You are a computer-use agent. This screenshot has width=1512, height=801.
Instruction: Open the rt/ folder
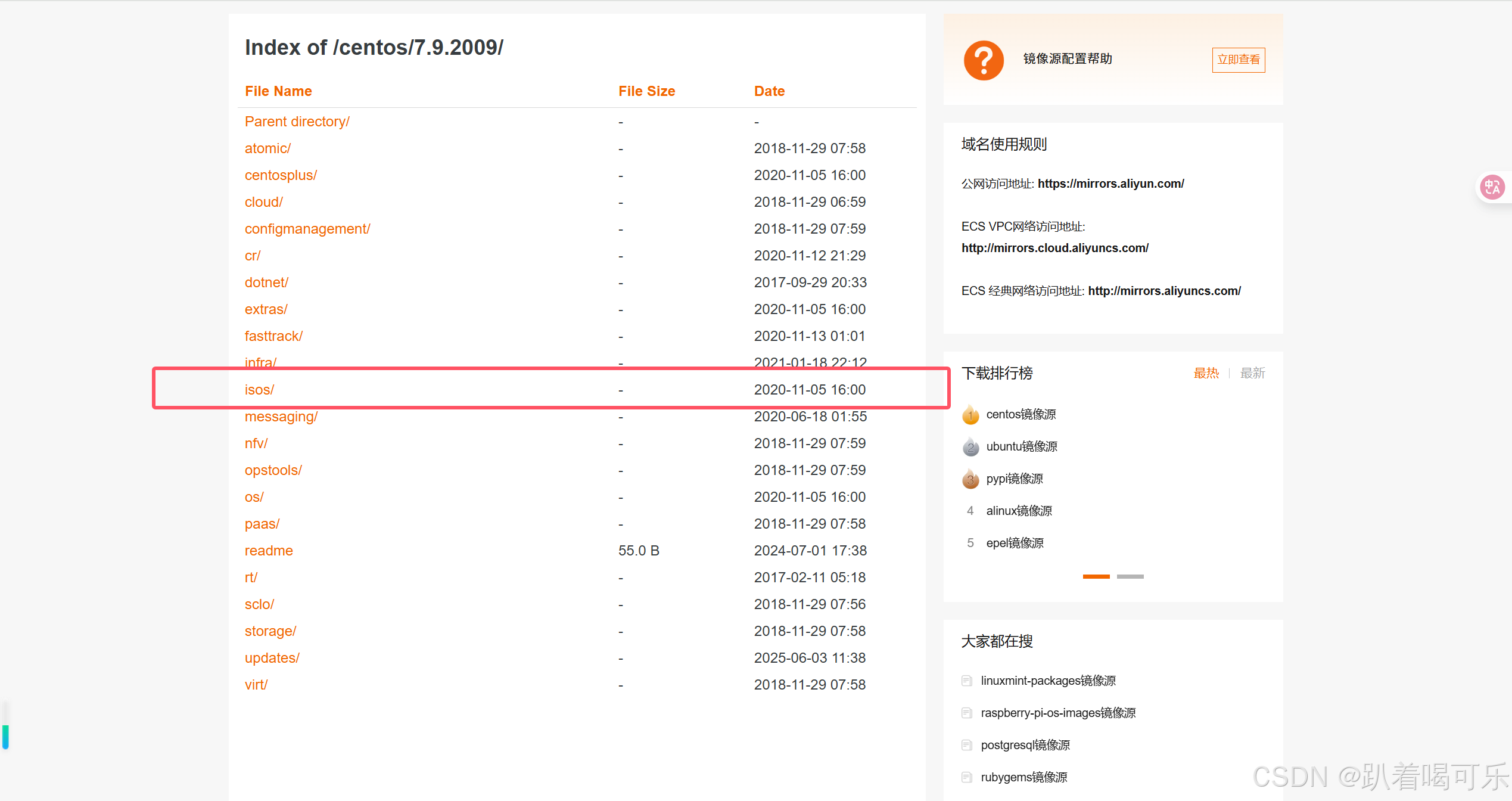251,578
